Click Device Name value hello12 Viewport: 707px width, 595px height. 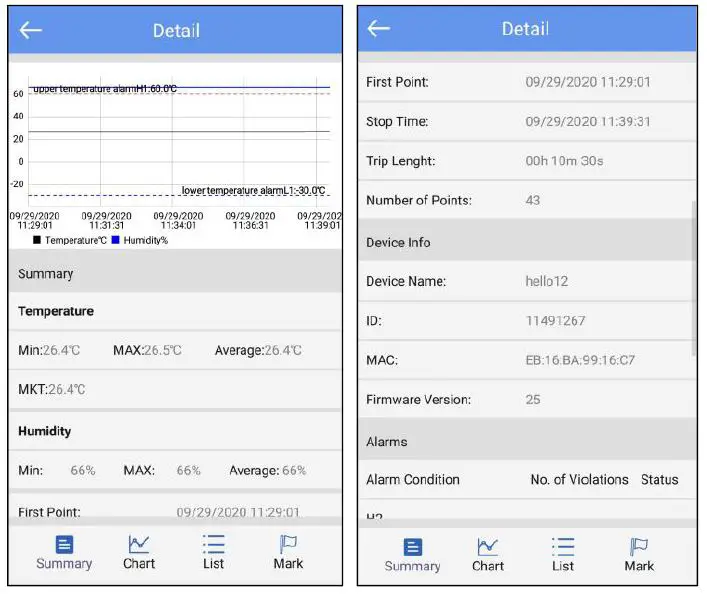tap(546, 281)
